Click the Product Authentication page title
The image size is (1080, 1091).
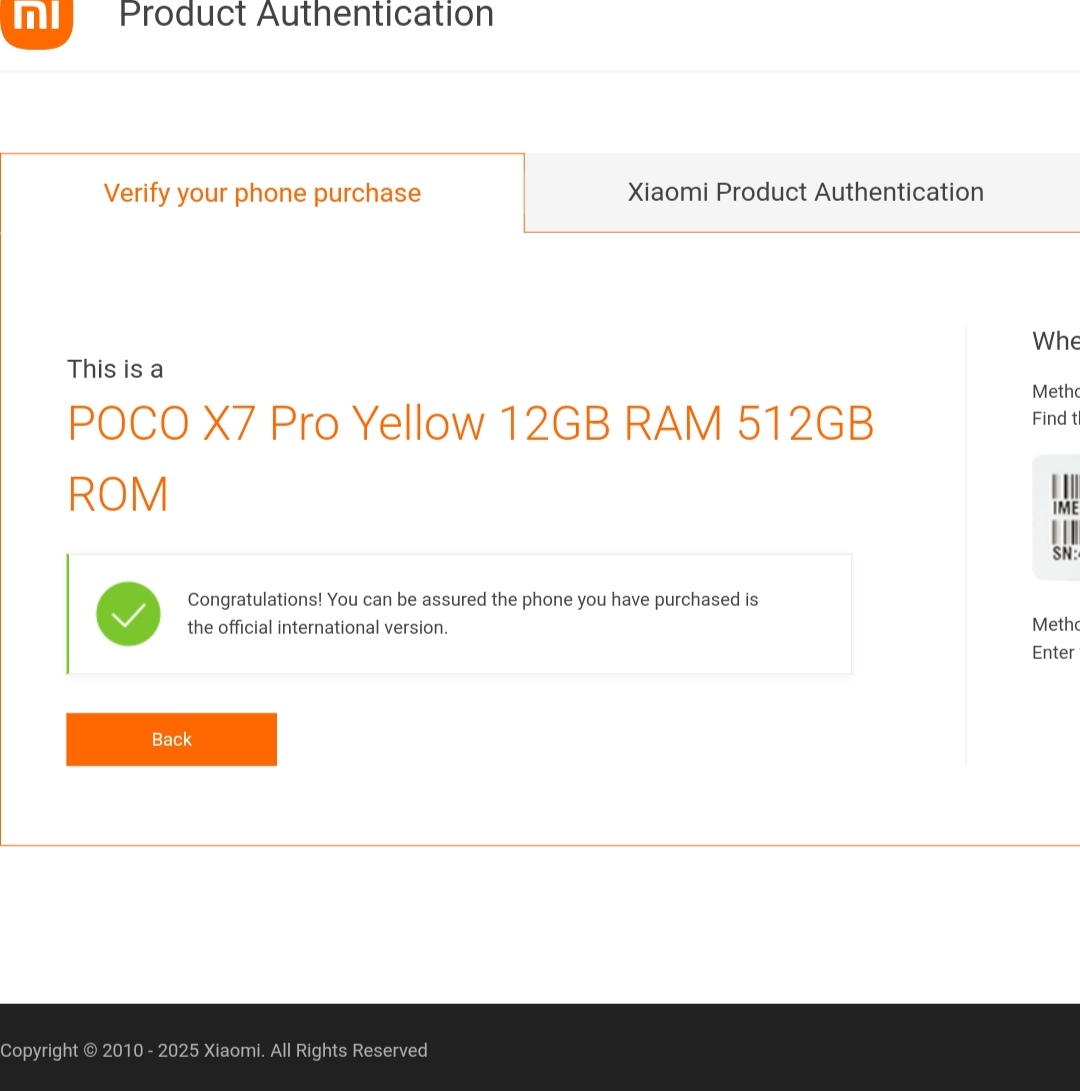coord(306,15)
